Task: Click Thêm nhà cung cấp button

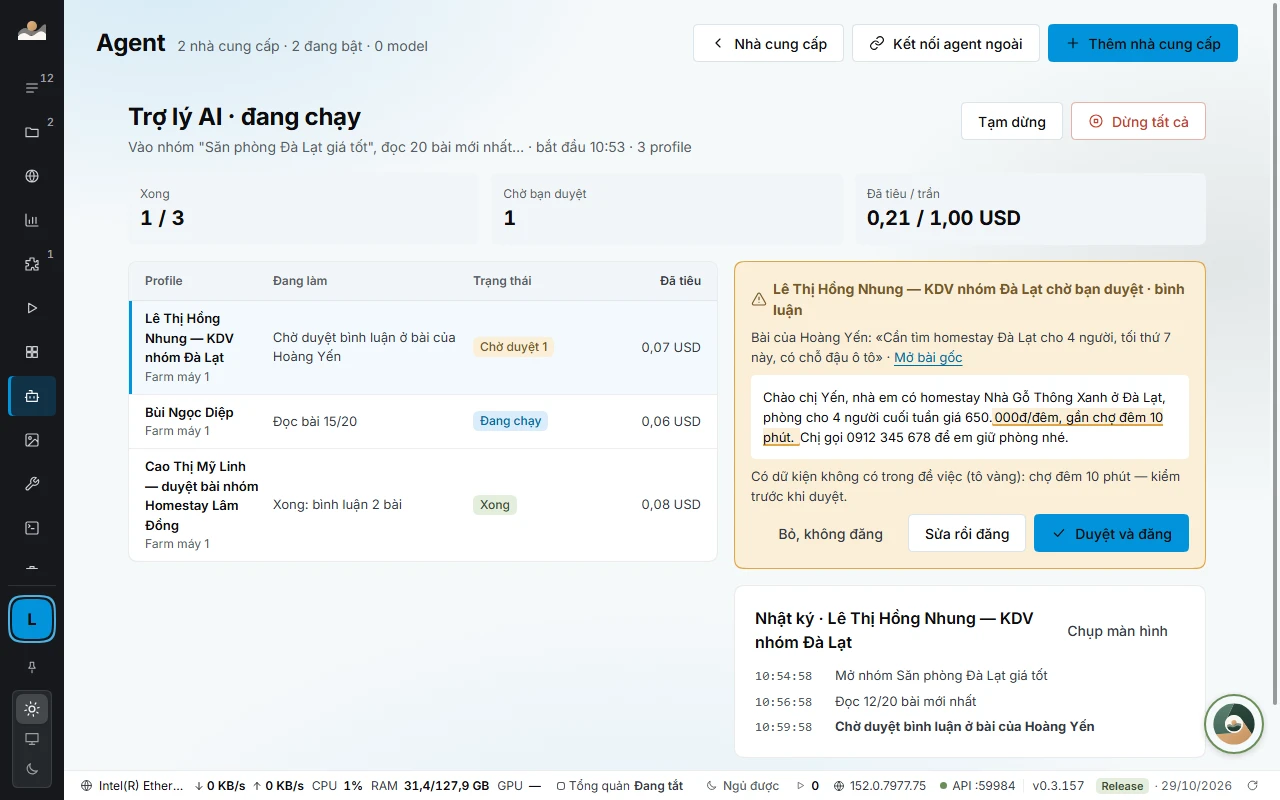Action: coord(1143,43)
